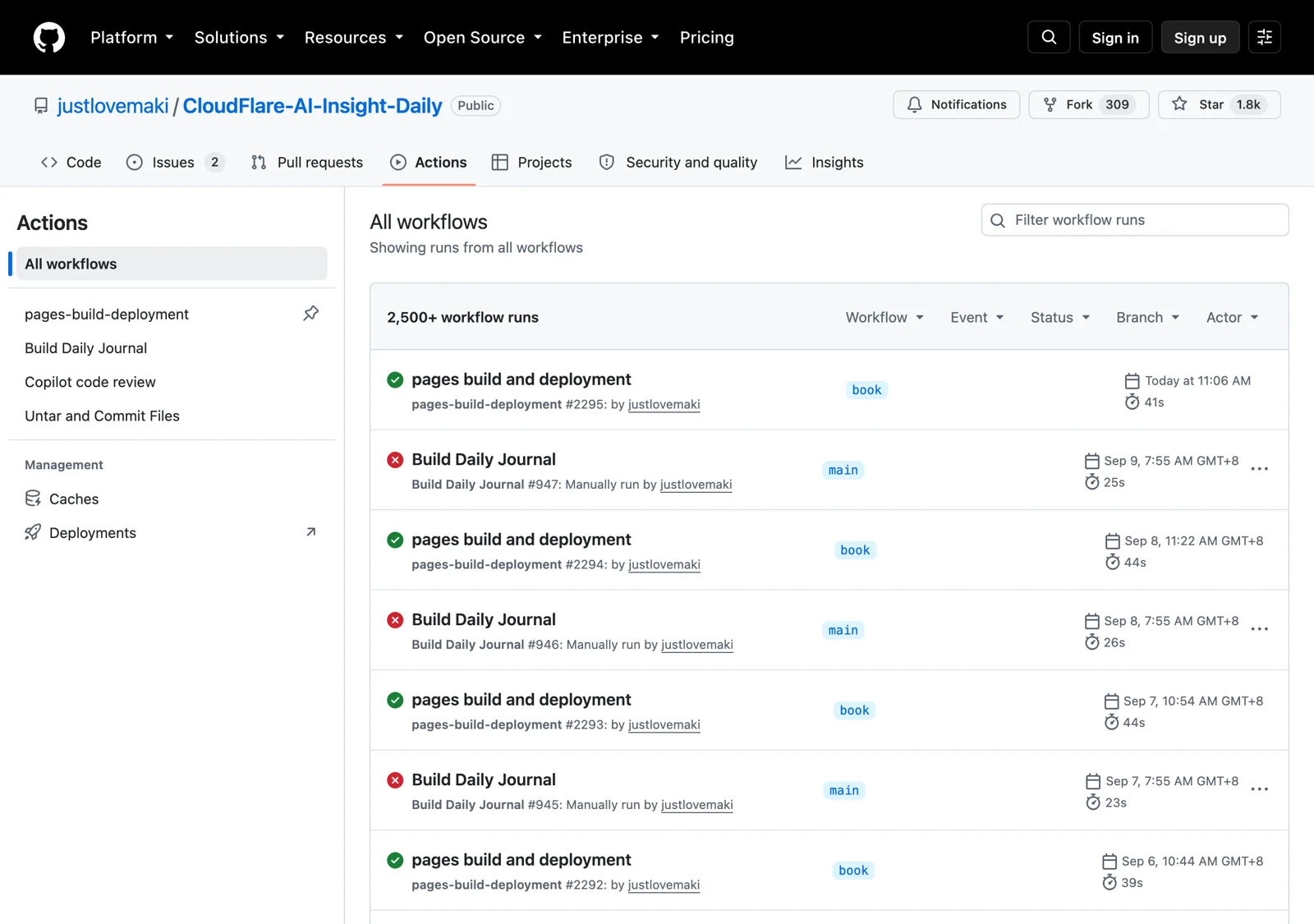The width and height of the screenshot is (1314, 924).
Task: Expand the Solutions menu
Action: tap(239, 38)
